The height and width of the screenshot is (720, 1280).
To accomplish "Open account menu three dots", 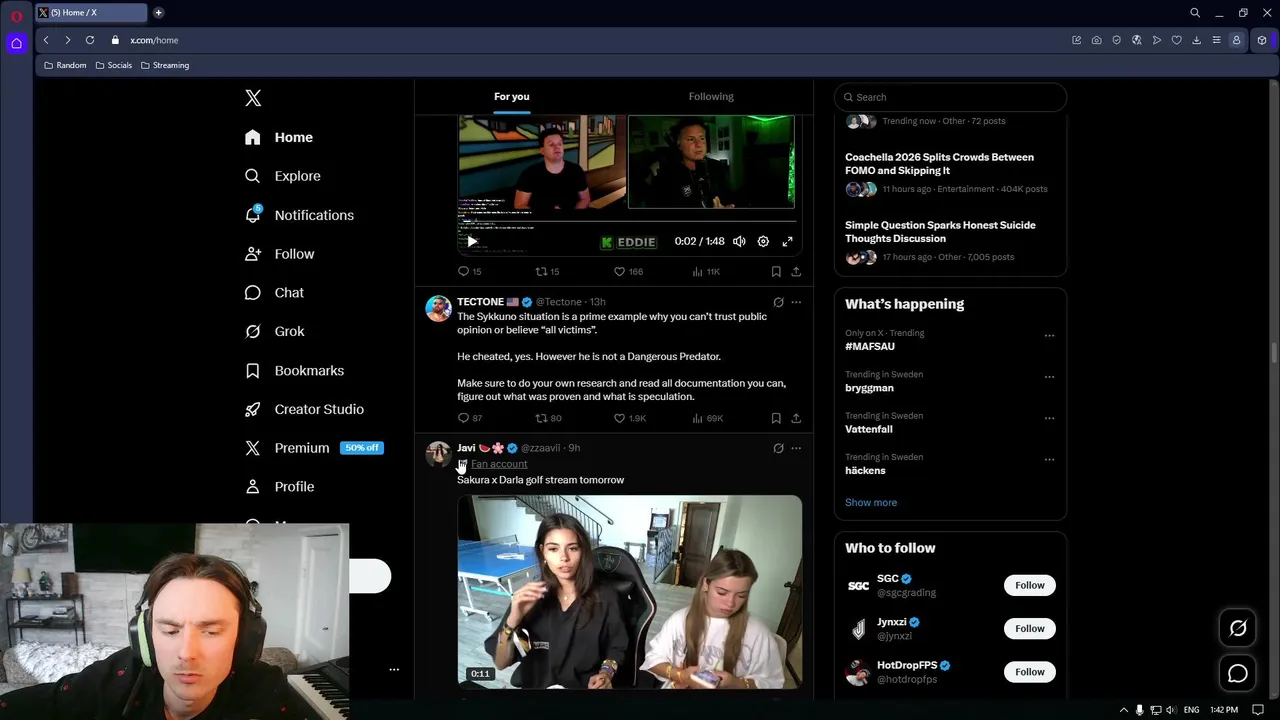I will coord(394,670).
